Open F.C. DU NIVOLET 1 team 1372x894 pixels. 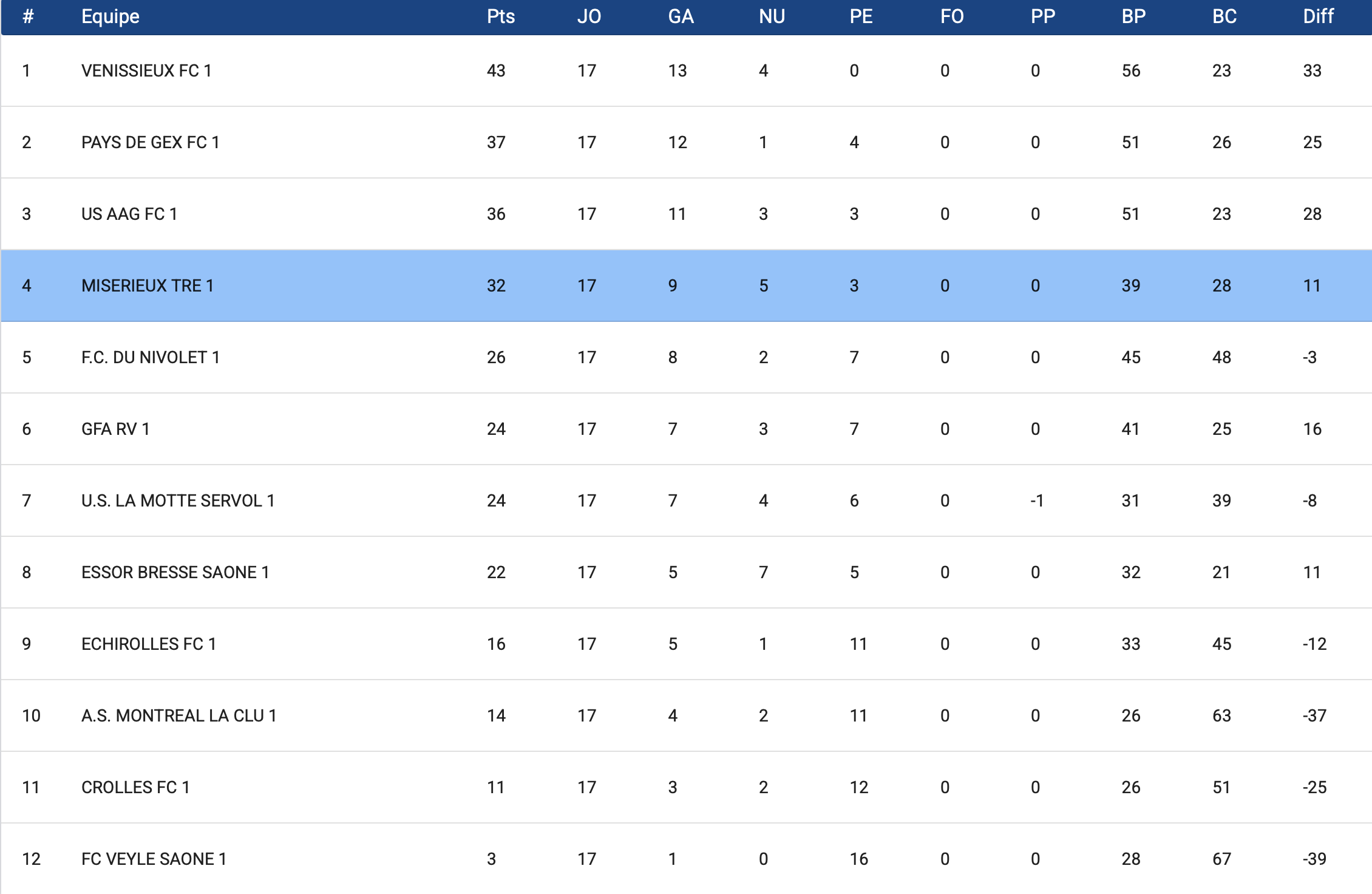point(150,358)
